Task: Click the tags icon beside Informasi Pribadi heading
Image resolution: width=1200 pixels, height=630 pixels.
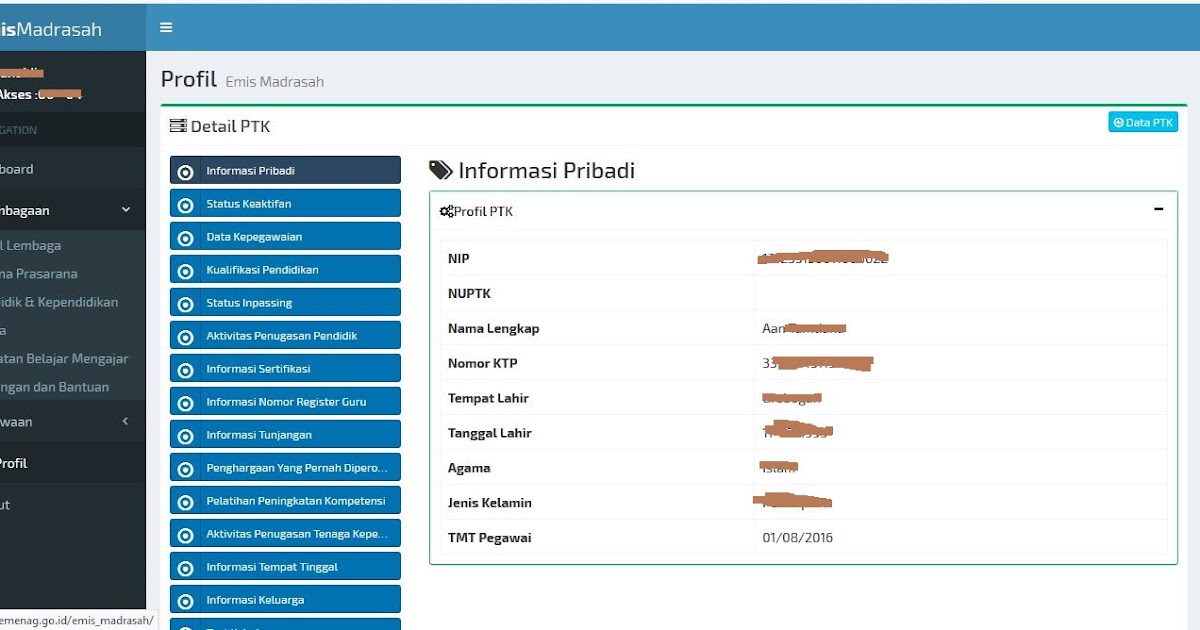Action: pyautogui.click(x=440, y=171)
